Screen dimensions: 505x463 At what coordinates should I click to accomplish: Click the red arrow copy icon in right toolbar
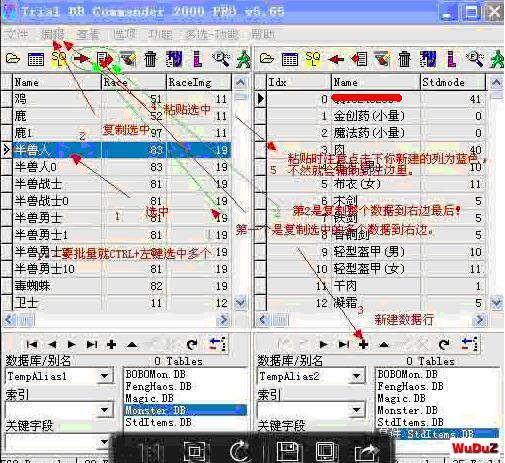[336, 60]
